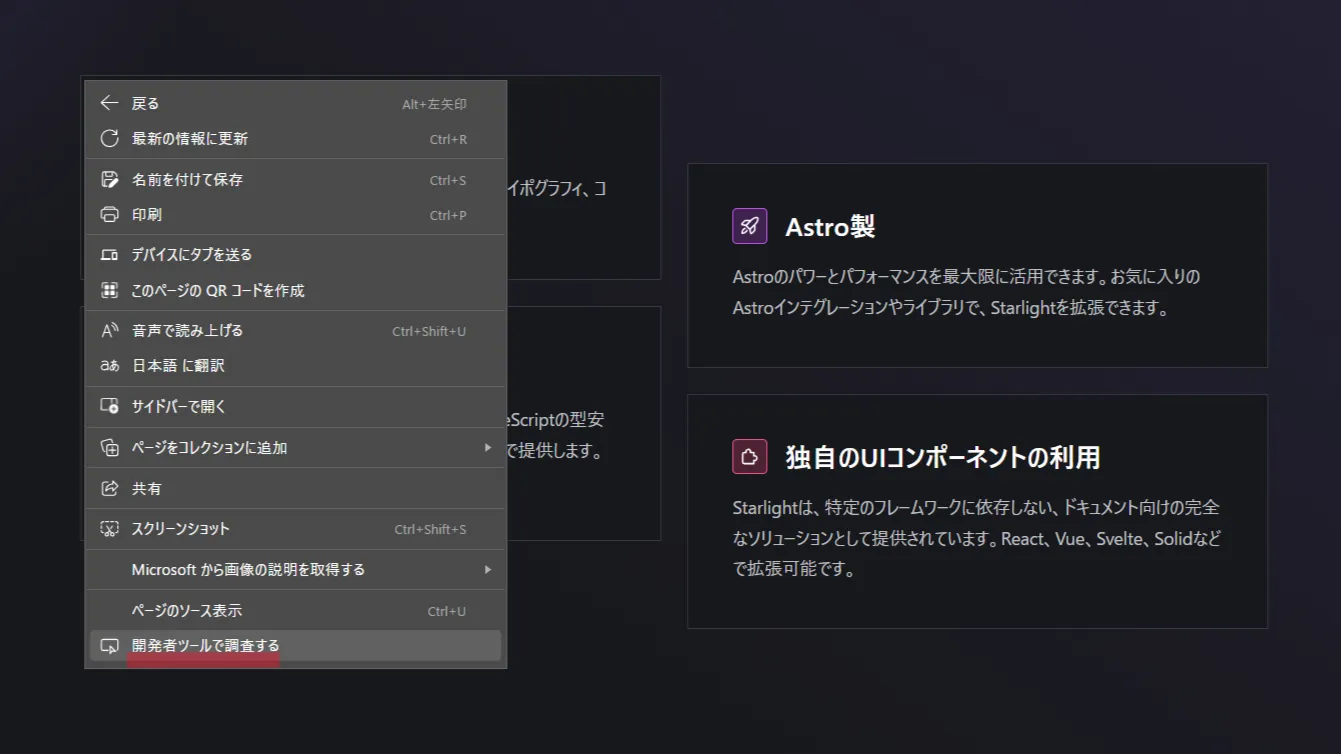
Task: Choose このページの QR コードを作成
Action: [296, 291]
